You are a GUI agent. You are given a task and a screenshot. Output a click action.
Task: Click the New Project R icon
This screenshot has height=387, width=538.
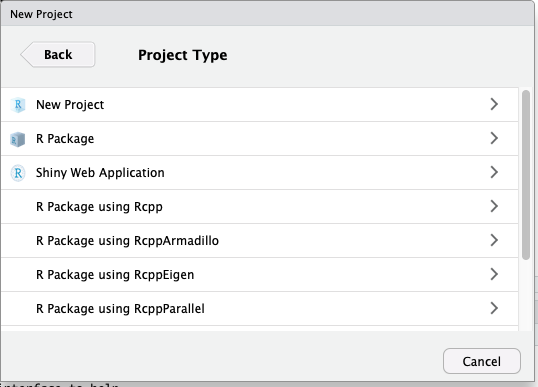coord(18,105)
